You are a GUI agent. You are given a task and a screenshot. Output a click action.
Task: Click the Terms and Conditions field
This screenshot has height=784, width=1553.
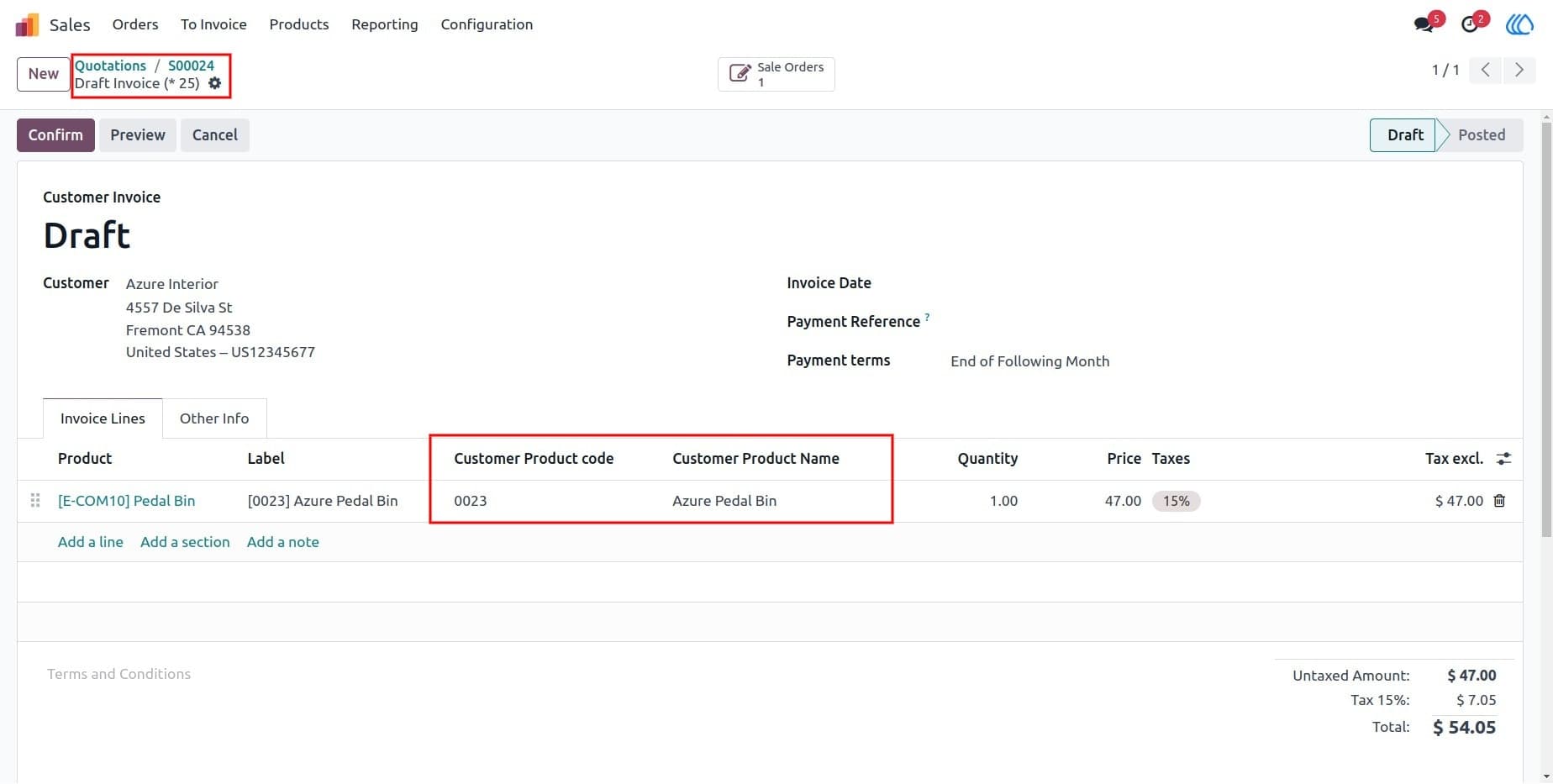coord(118,674)
